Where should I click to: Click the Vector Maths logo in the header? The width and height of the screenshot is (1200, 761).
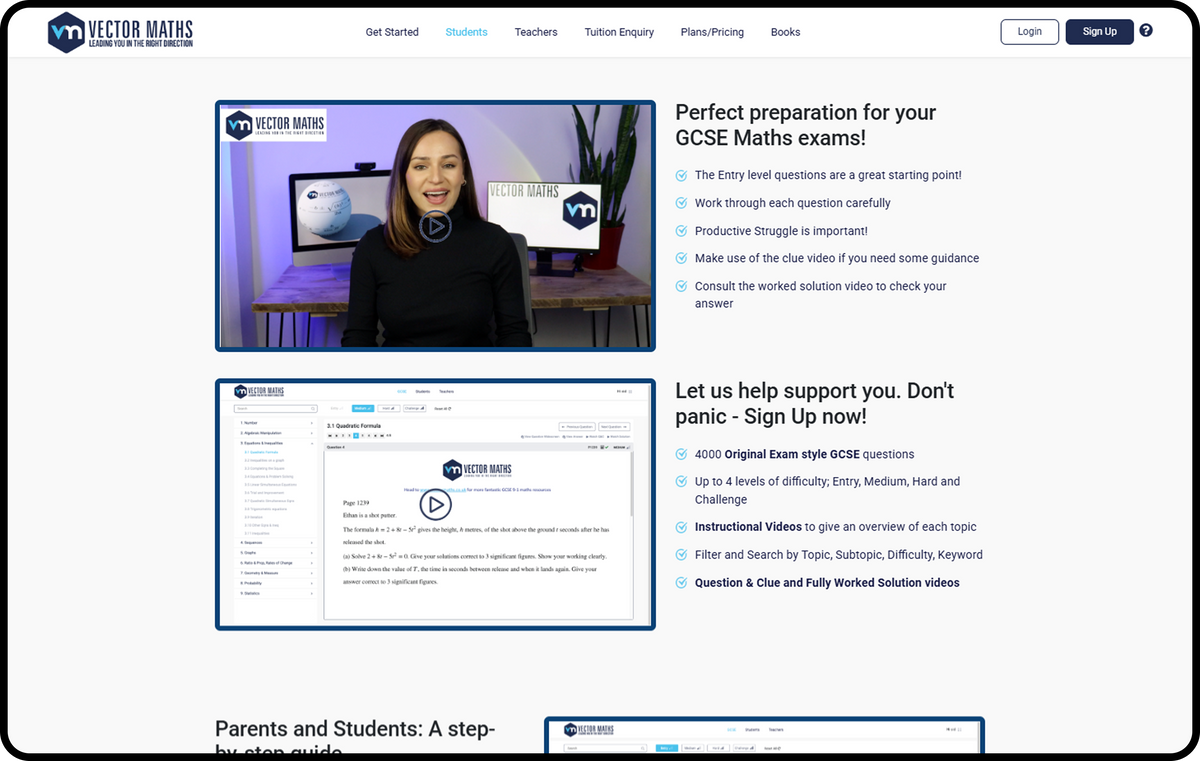(120, 32)
